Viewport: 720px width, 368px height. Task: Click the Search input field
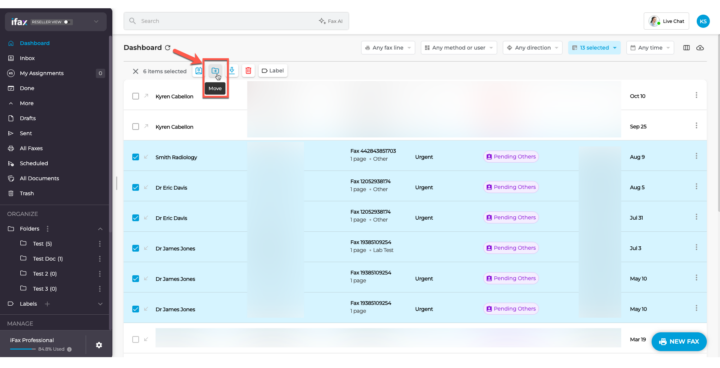(x=236, y=21)
